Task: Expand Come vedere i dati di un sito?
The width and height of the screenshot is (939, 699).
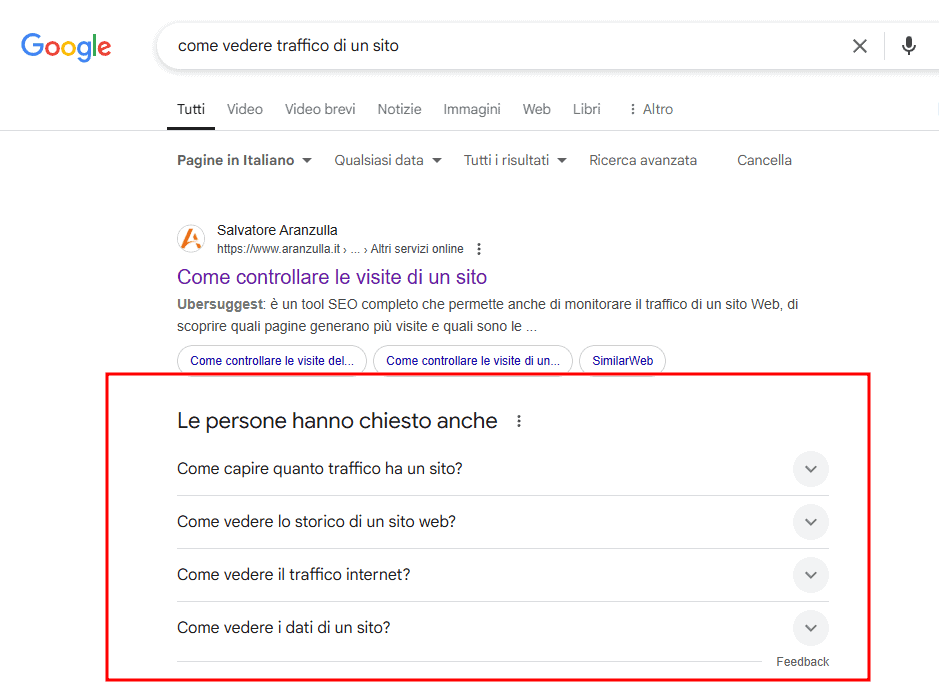Action: pyautogui.click(x=502, y=628)
